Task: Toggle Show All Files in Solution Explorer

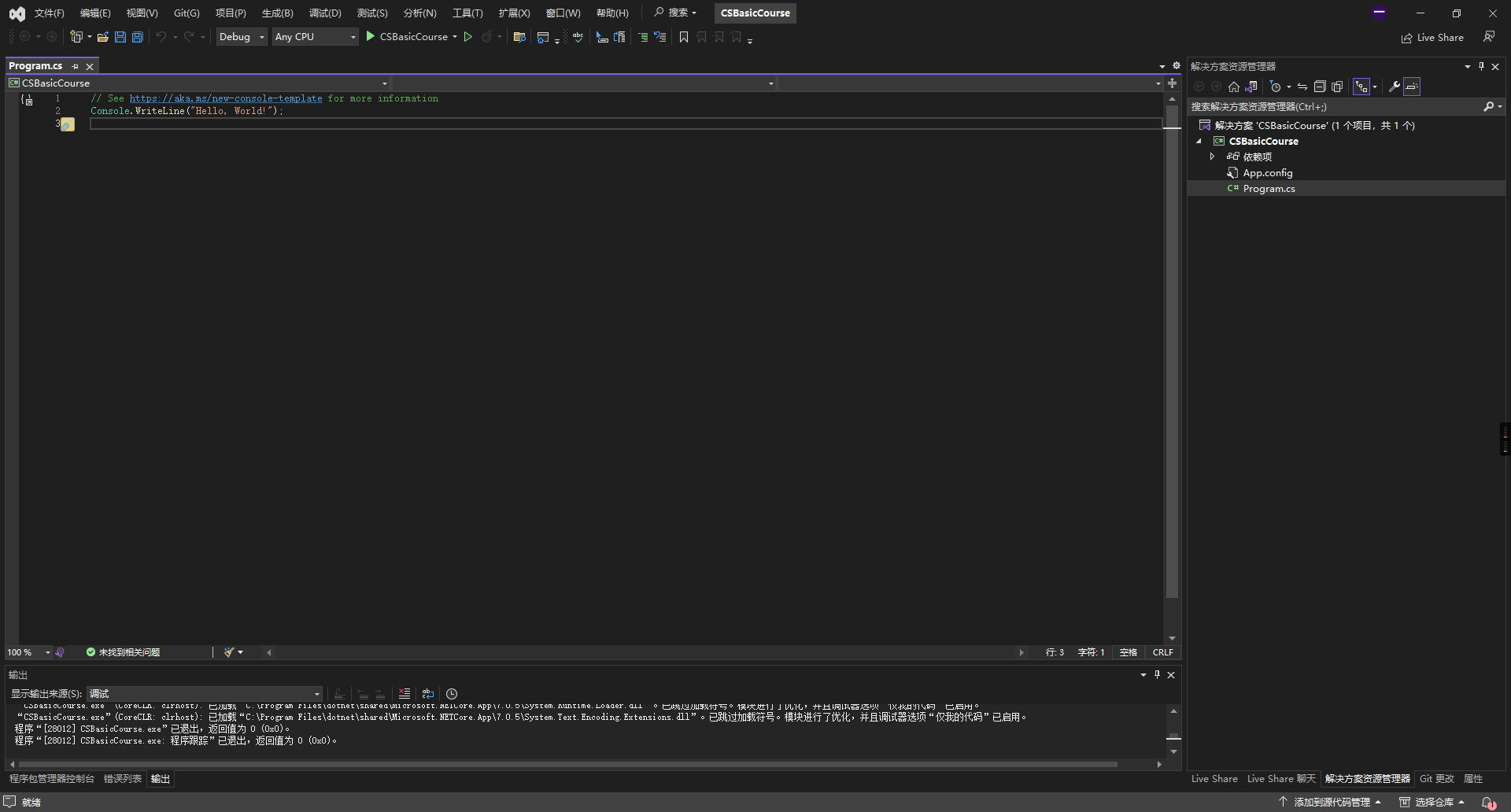Action: click(1337, 87)
